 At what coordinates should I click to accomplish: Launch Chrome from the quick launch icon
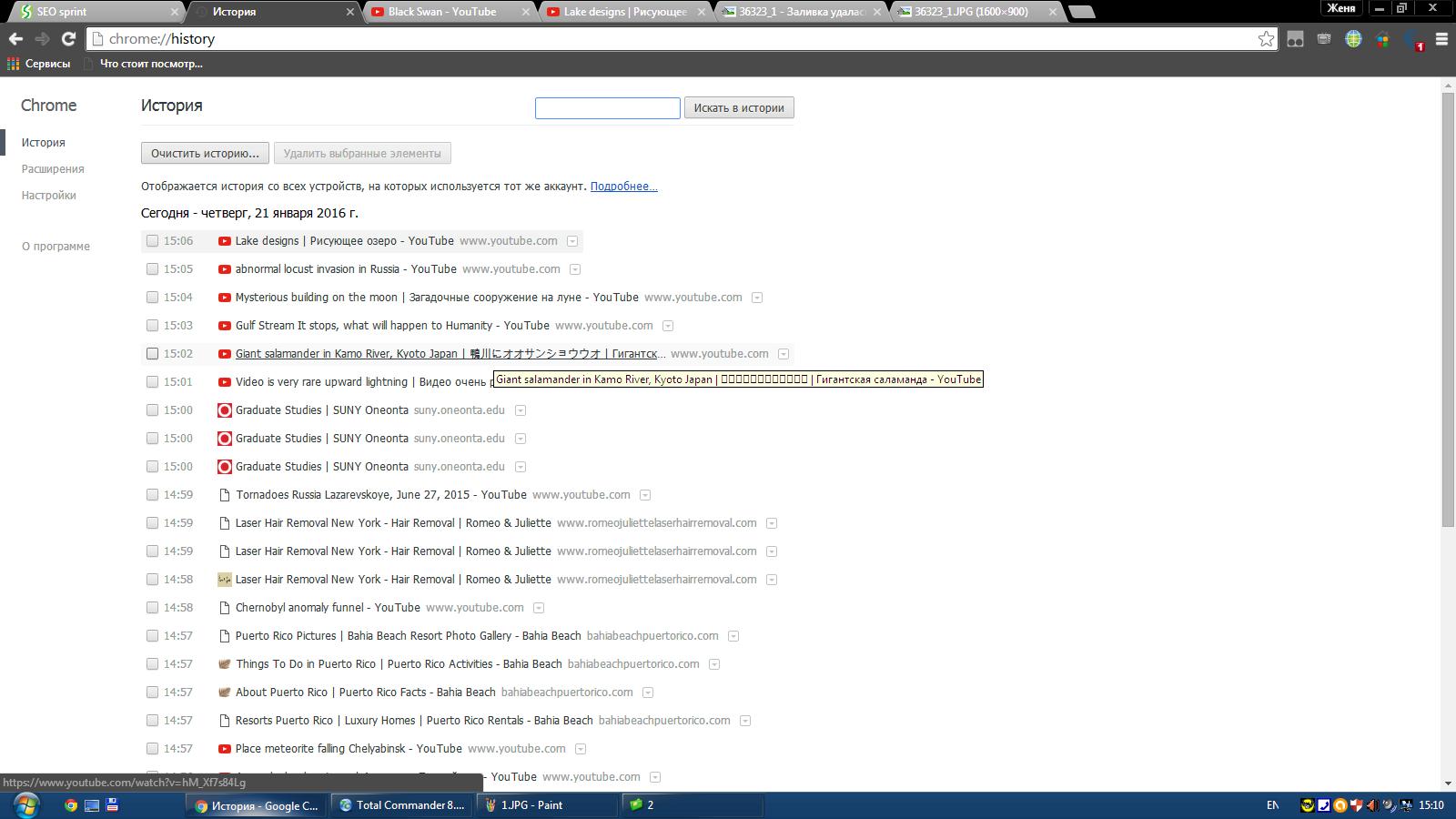[70, 805]
